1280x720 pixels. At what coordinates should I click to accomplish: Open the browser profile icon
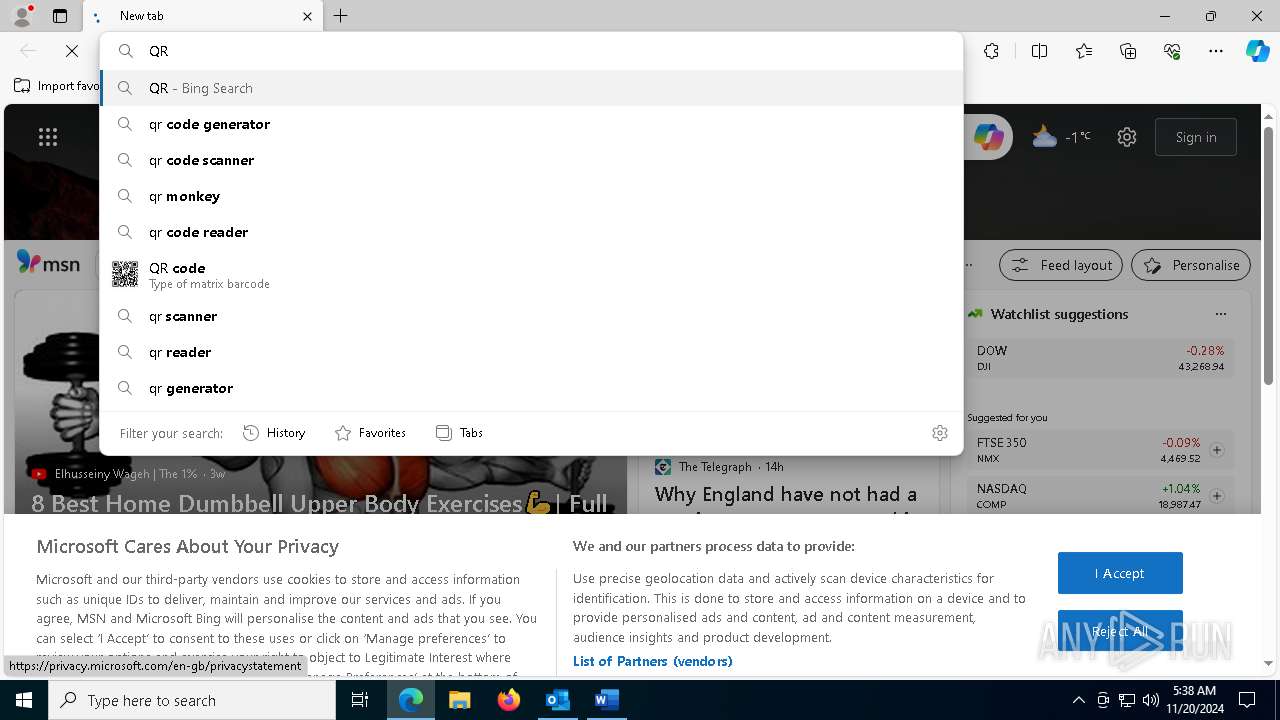[x=22, y=16]
